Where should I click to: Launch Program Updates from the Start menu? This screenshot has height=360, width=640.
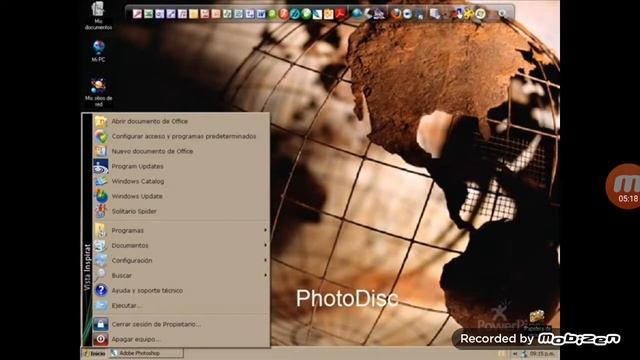coord(180,167)
